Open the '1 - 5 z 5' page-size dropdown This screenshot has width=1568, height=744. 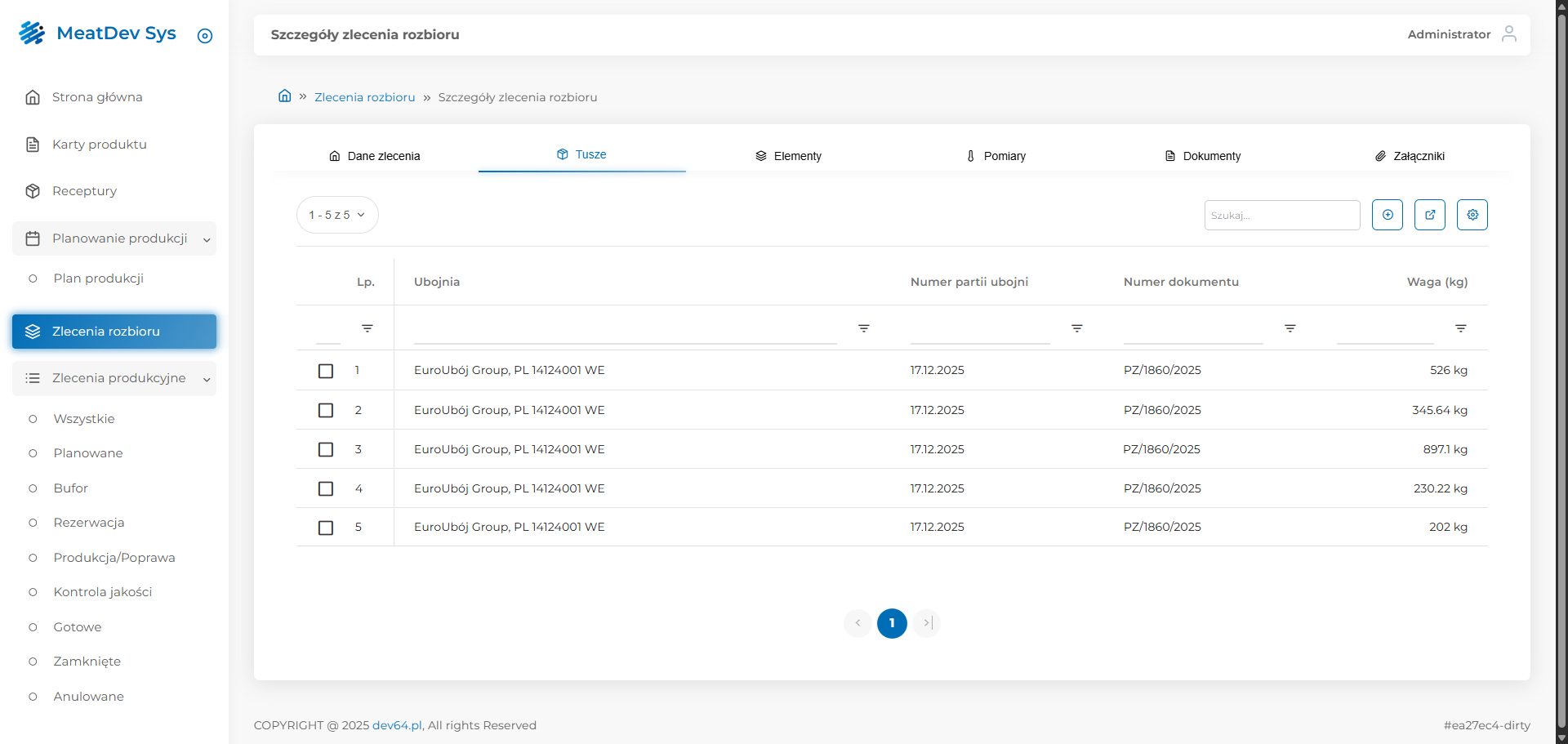337,215
